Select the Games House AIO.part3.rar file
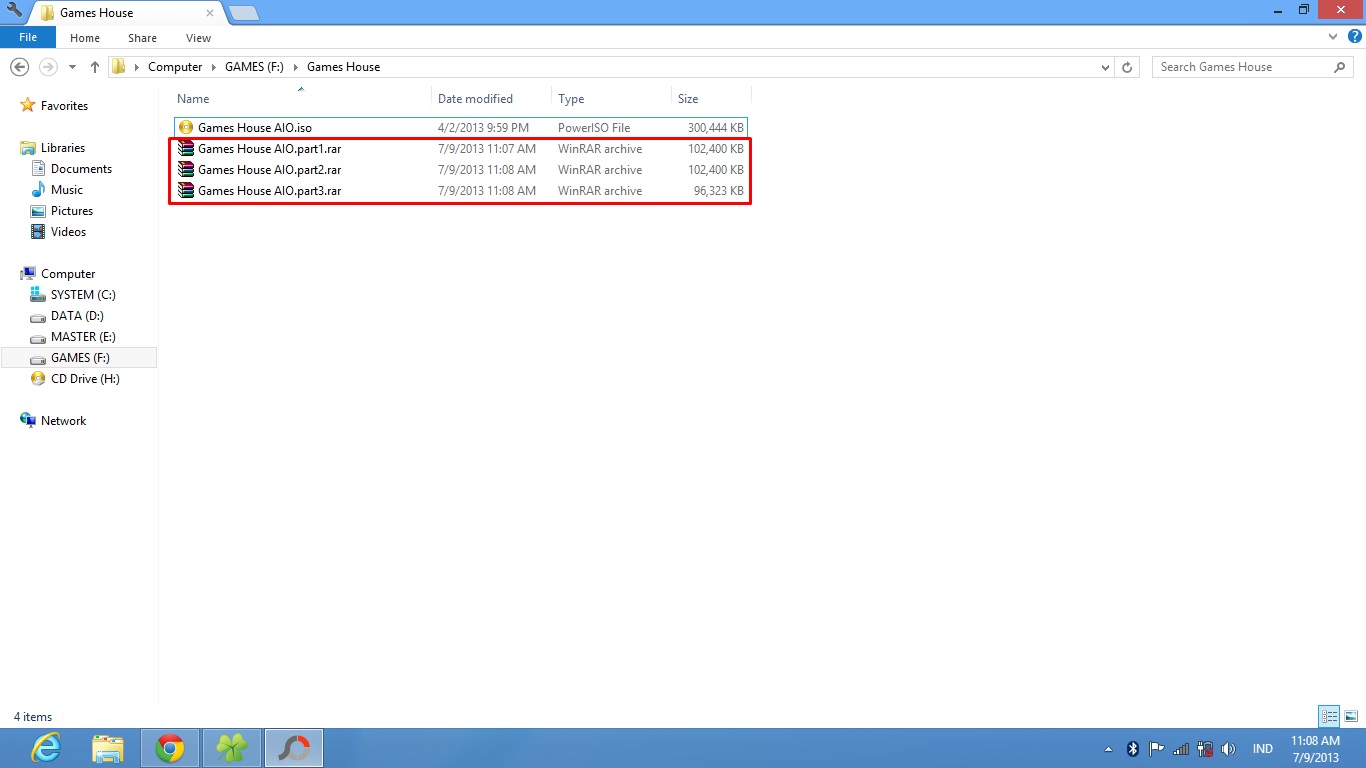 pyautogui.click(x=461, y=191)
